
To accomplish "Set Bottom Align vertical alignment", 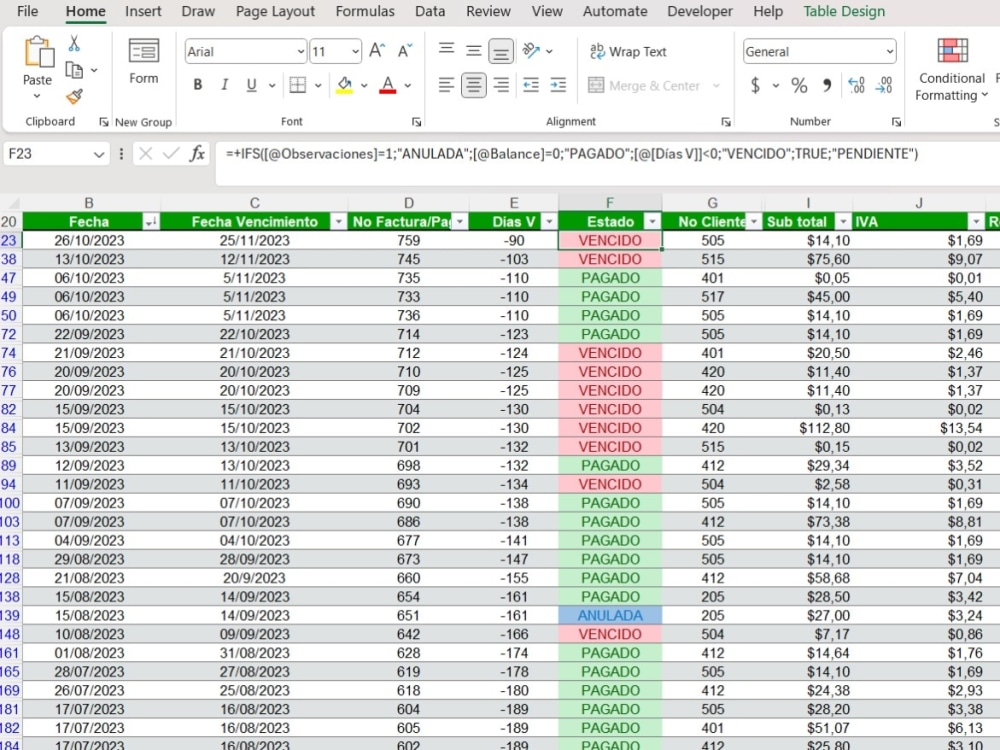I will [501, 52].
